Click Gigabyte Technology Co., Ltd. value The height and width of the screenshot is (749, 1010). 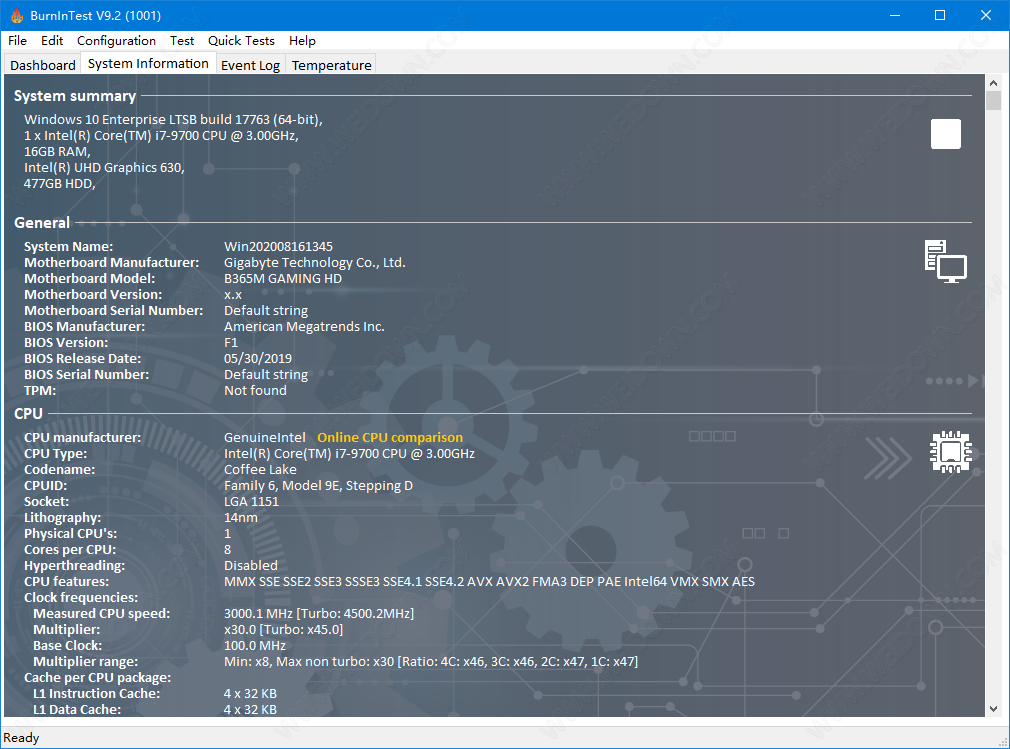[x=314, y=263]
